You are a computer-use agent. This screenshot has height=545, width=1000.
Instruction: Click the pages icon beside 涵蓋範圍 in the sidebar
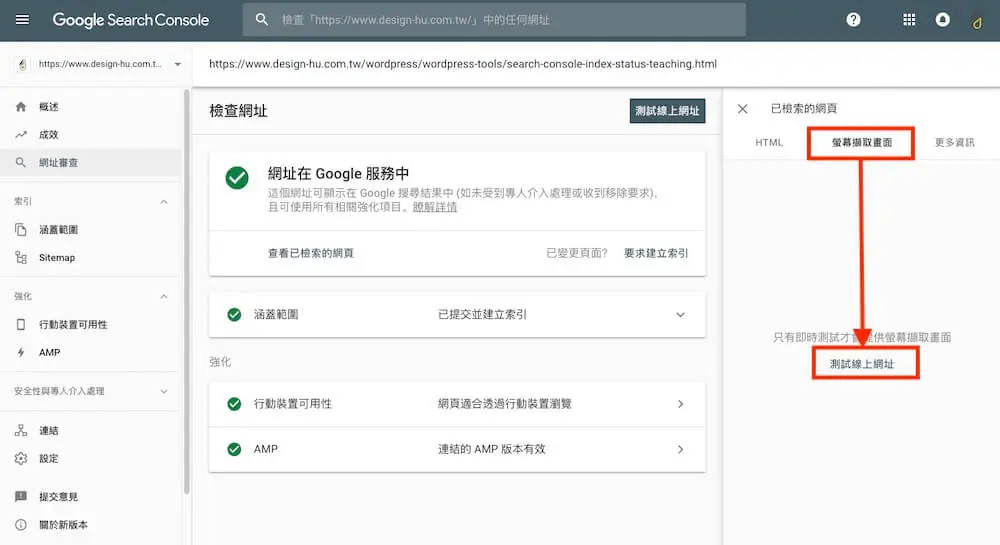point(21,229)
